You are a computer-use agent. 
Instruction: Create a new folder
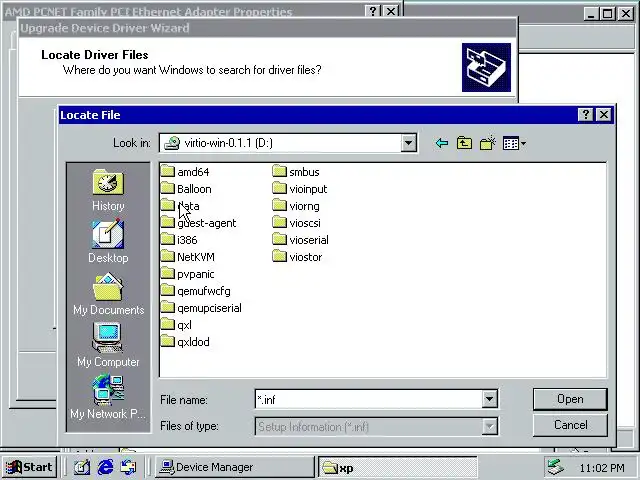click(488, 143)
